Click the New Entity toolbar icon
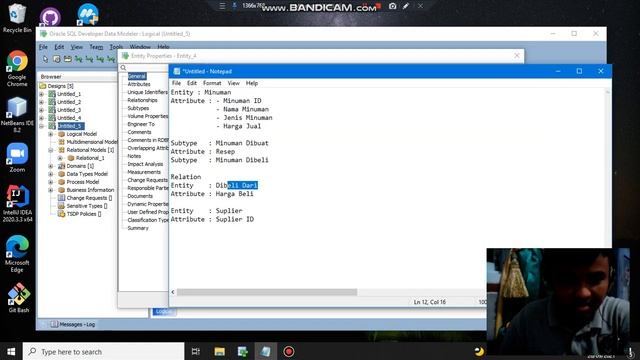 pyautogui.click(x=57, y=59)
